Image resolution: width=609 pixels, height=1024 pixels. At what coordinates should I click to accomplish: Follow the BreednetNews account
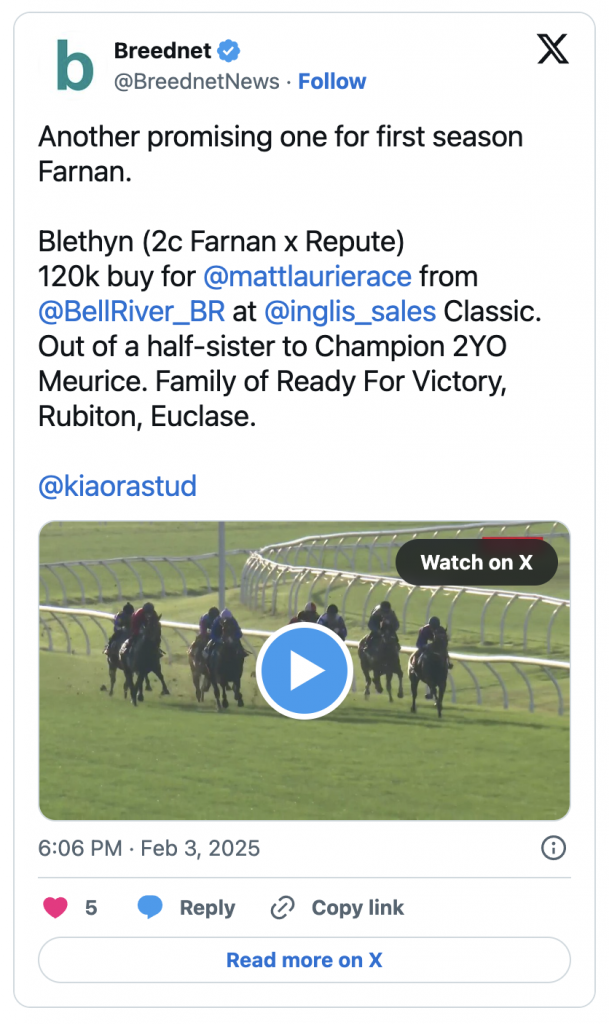click(332, 82)
